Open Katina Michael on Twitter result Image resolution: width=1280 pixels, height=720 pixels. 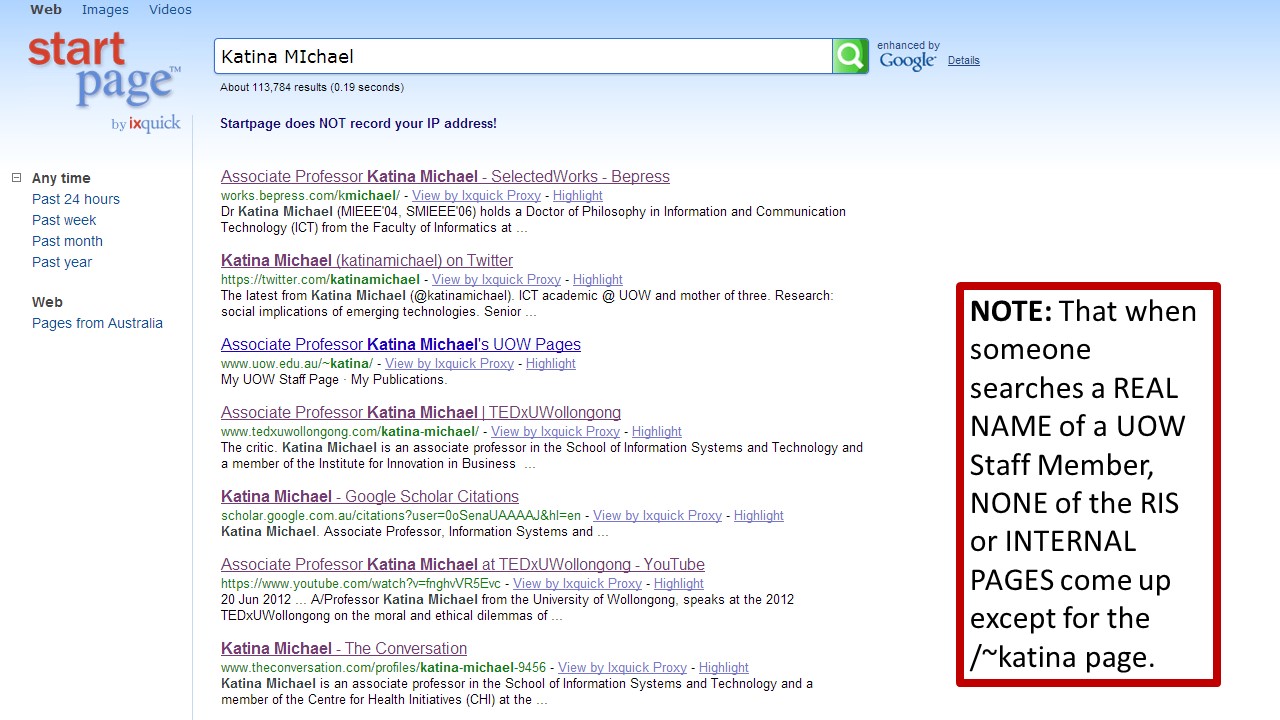[367, 260]
